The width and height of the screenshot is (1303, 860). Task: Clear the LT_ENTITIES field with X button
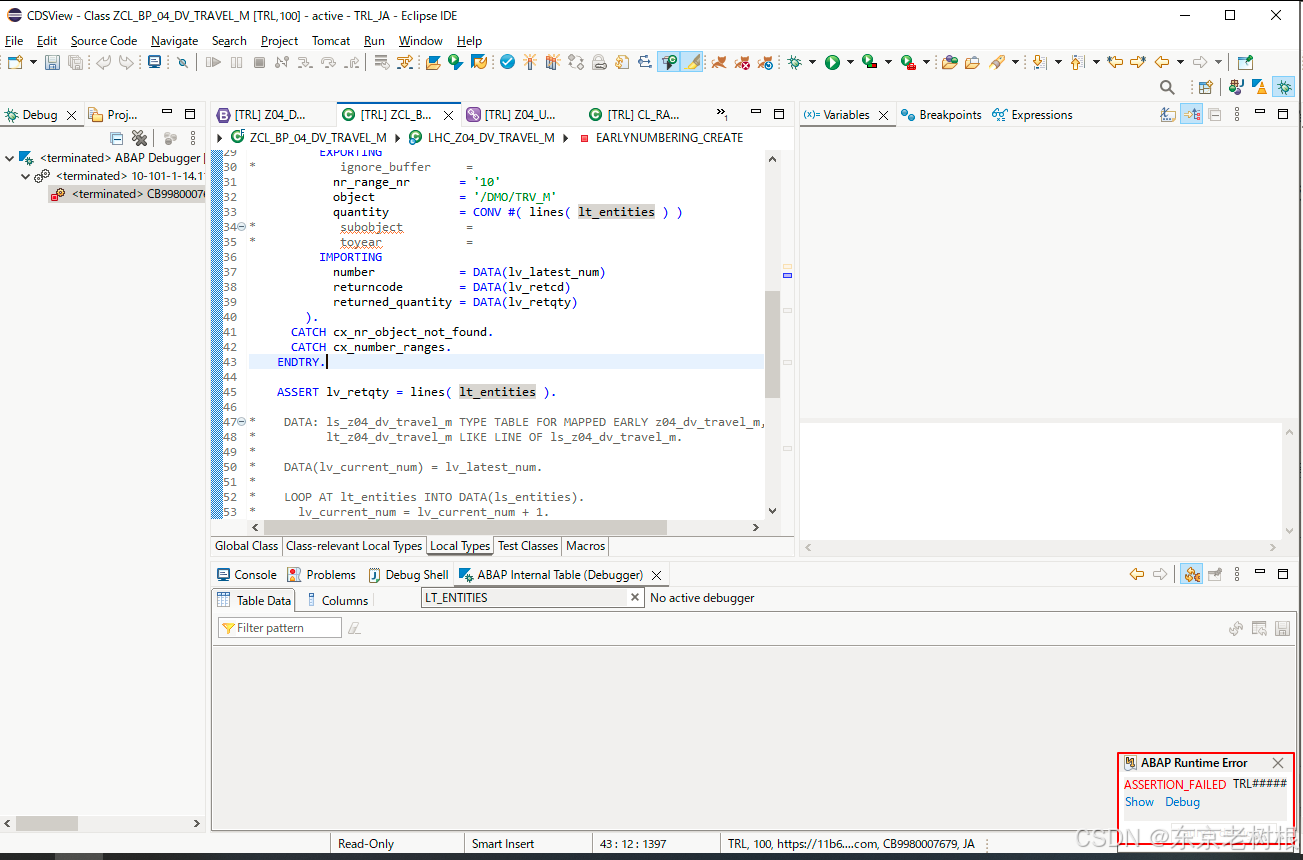point(634,597)
